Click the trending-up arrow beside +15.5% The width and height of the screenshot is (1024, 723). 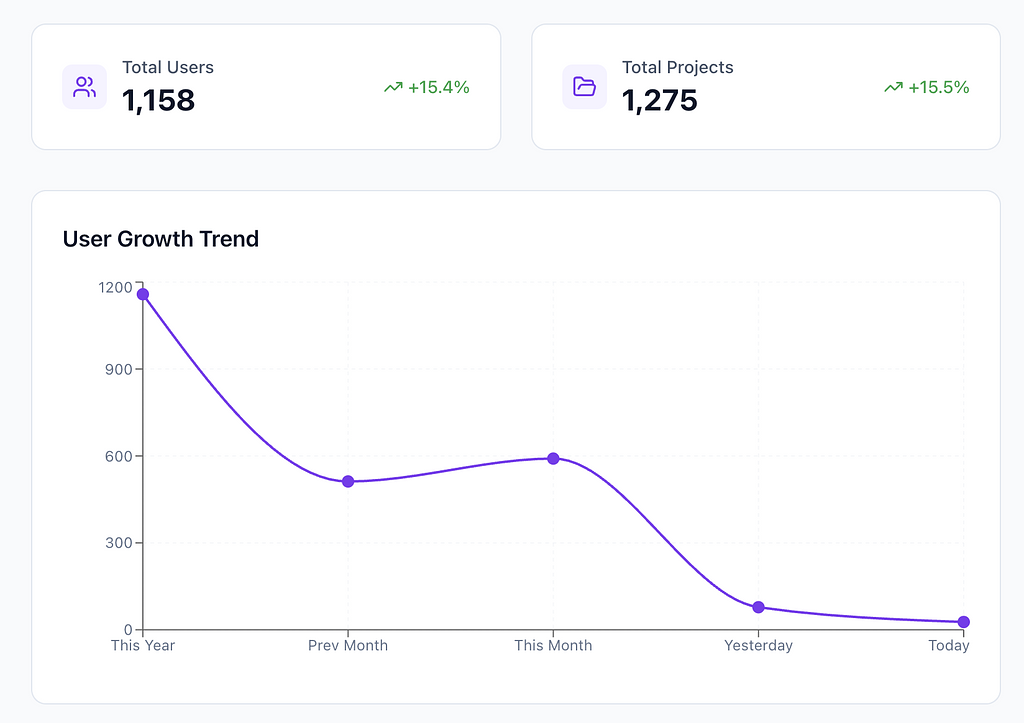coord(893,88)
